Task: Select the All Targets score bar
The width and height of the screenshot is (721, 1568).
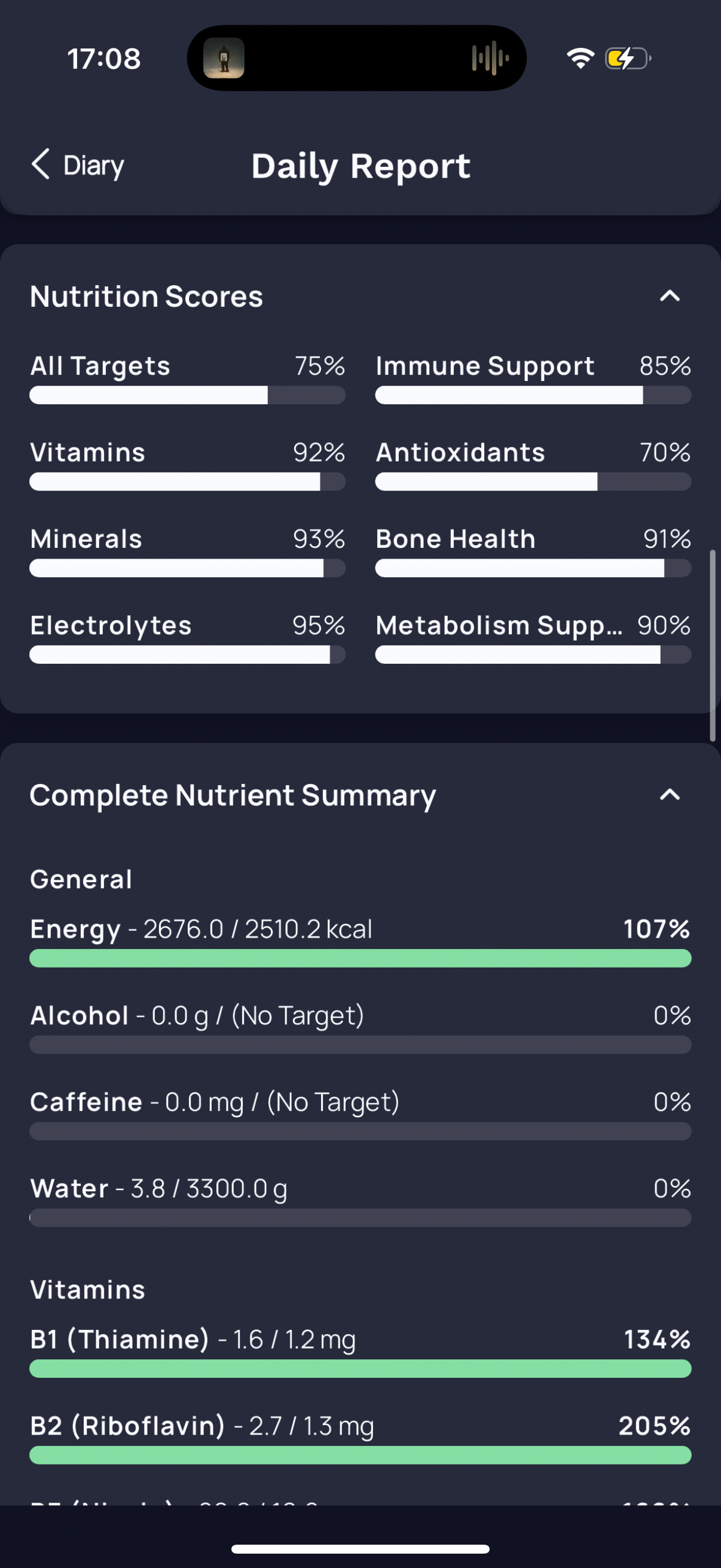Action: (x=187, y=395)
